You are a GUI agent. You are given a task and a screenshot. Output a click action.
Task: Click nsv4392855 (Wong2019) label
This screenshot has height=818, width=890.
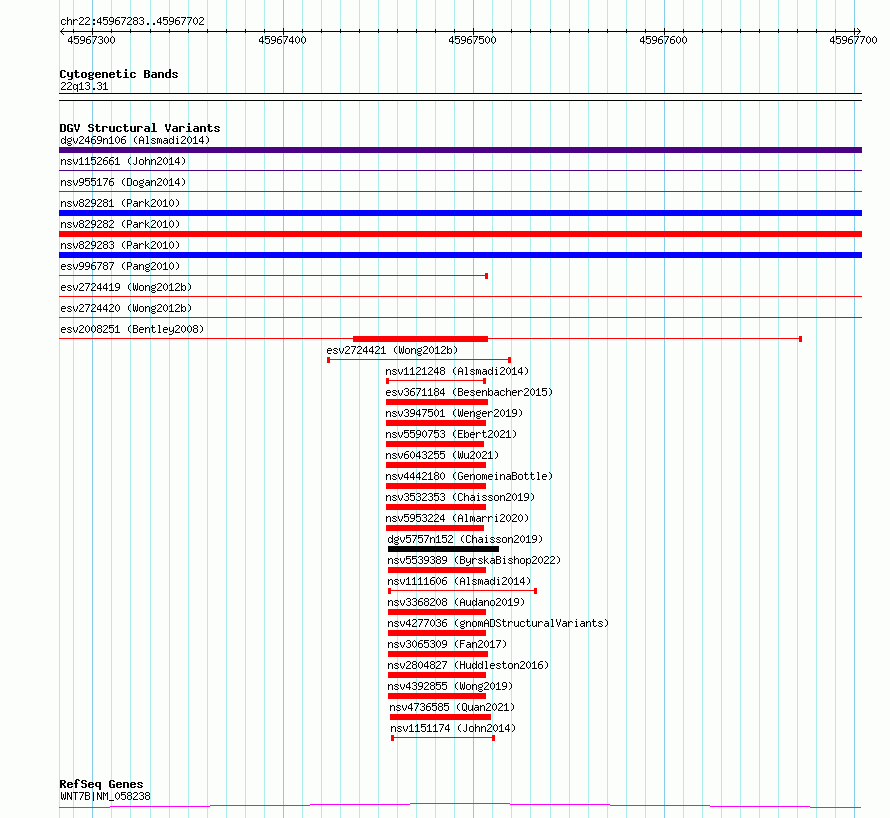(450, 686)
